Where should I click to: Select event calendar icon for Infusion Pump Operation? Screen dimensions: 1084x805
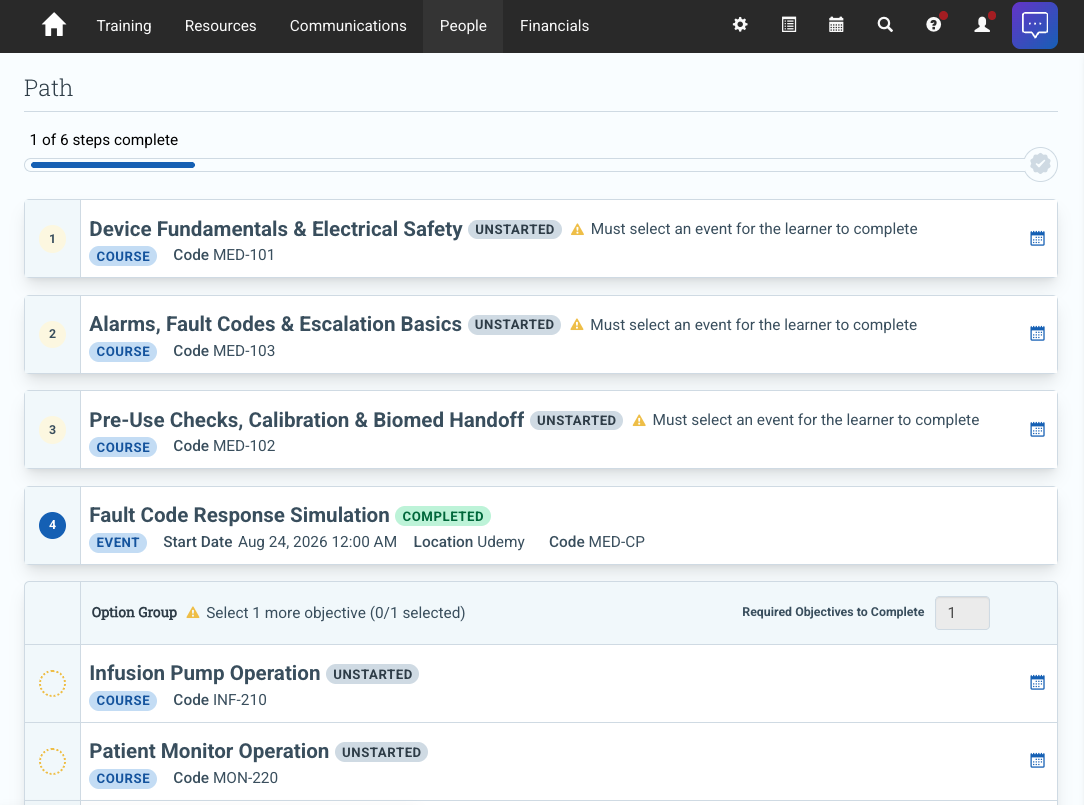[1037, 683]
